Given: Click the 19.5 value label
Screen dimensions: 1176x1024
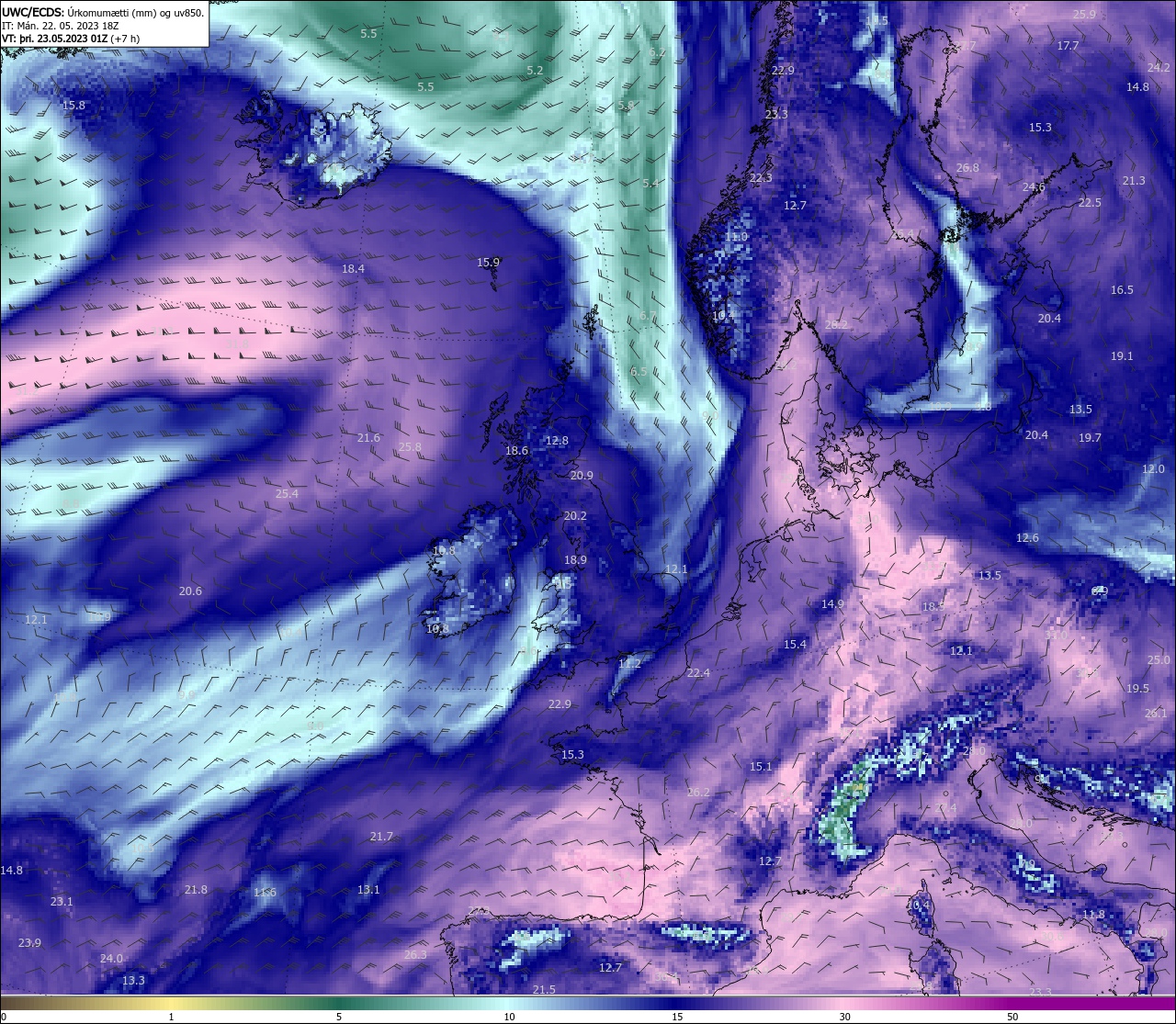Looking at the screenshot, I should (1137, 689).
